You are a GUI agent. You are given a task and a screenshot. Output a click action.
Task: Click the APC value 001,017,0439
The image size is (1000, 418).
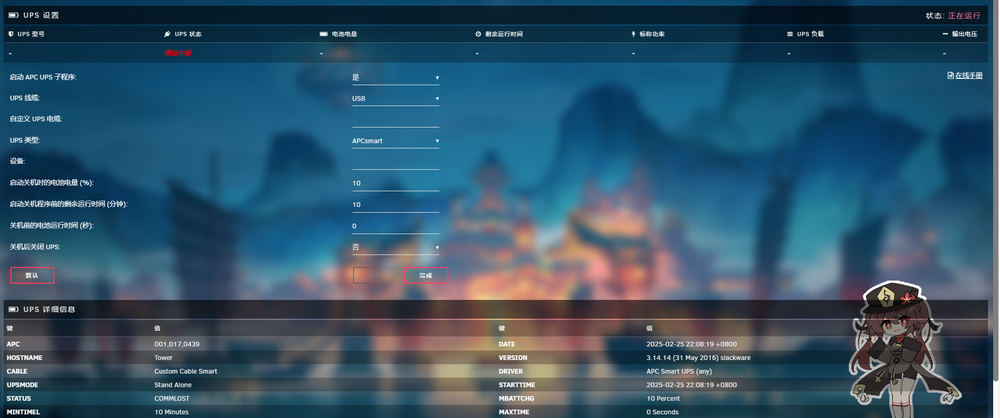[177, 344]
